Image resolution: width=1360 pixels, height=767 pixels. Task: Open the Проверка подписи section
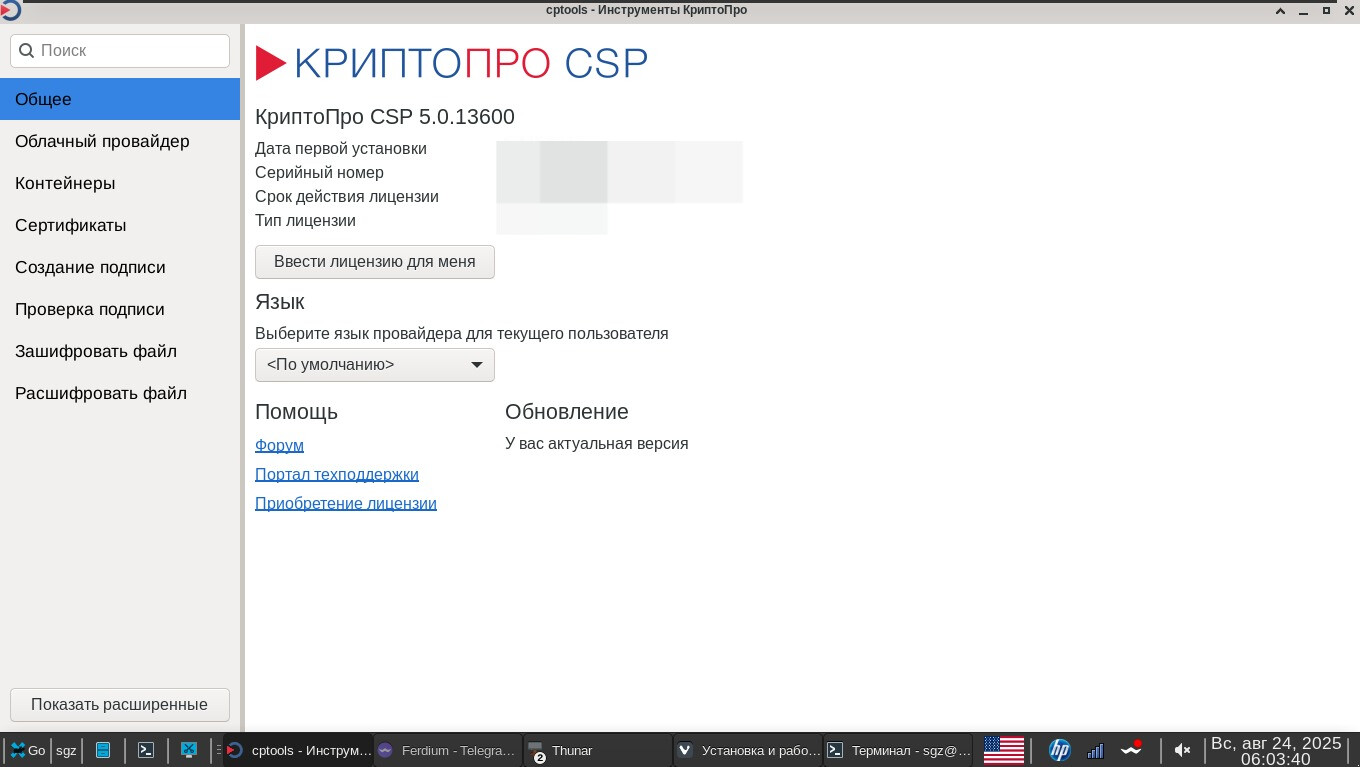(x=120, y=309)
